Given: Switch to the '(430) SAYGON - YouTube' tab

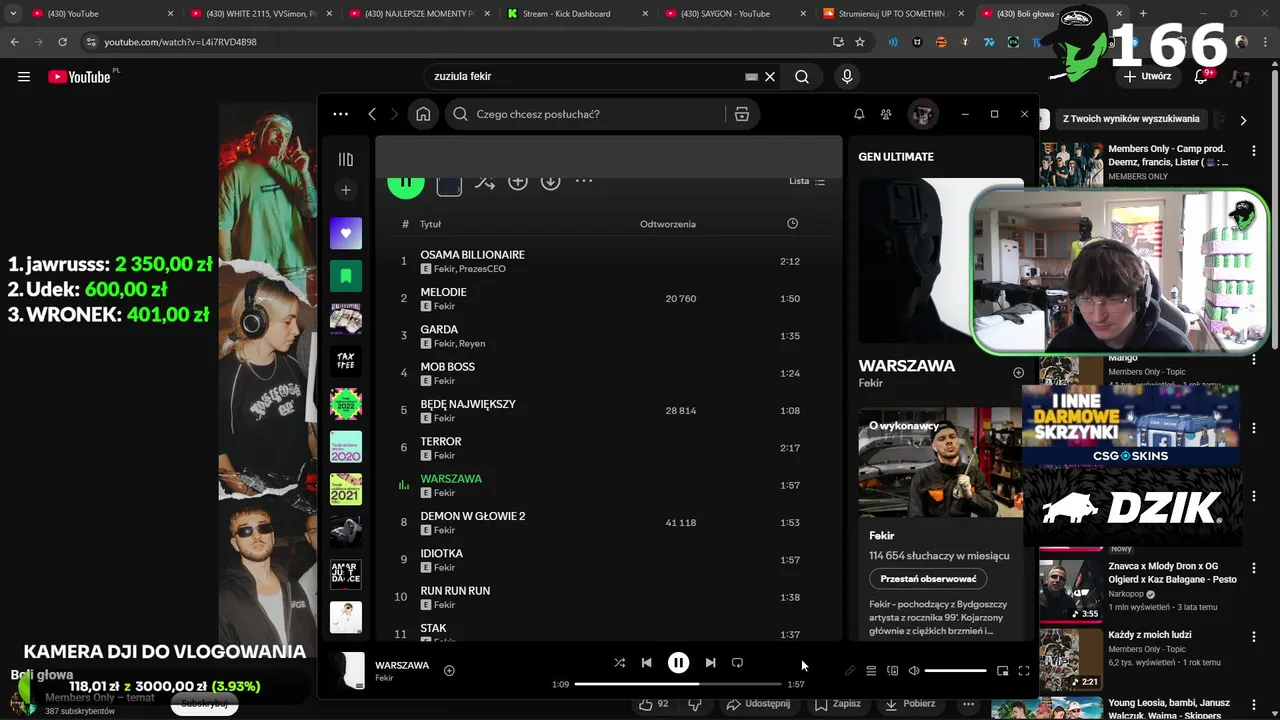Looking at the screenshot, I should point(735,14).
